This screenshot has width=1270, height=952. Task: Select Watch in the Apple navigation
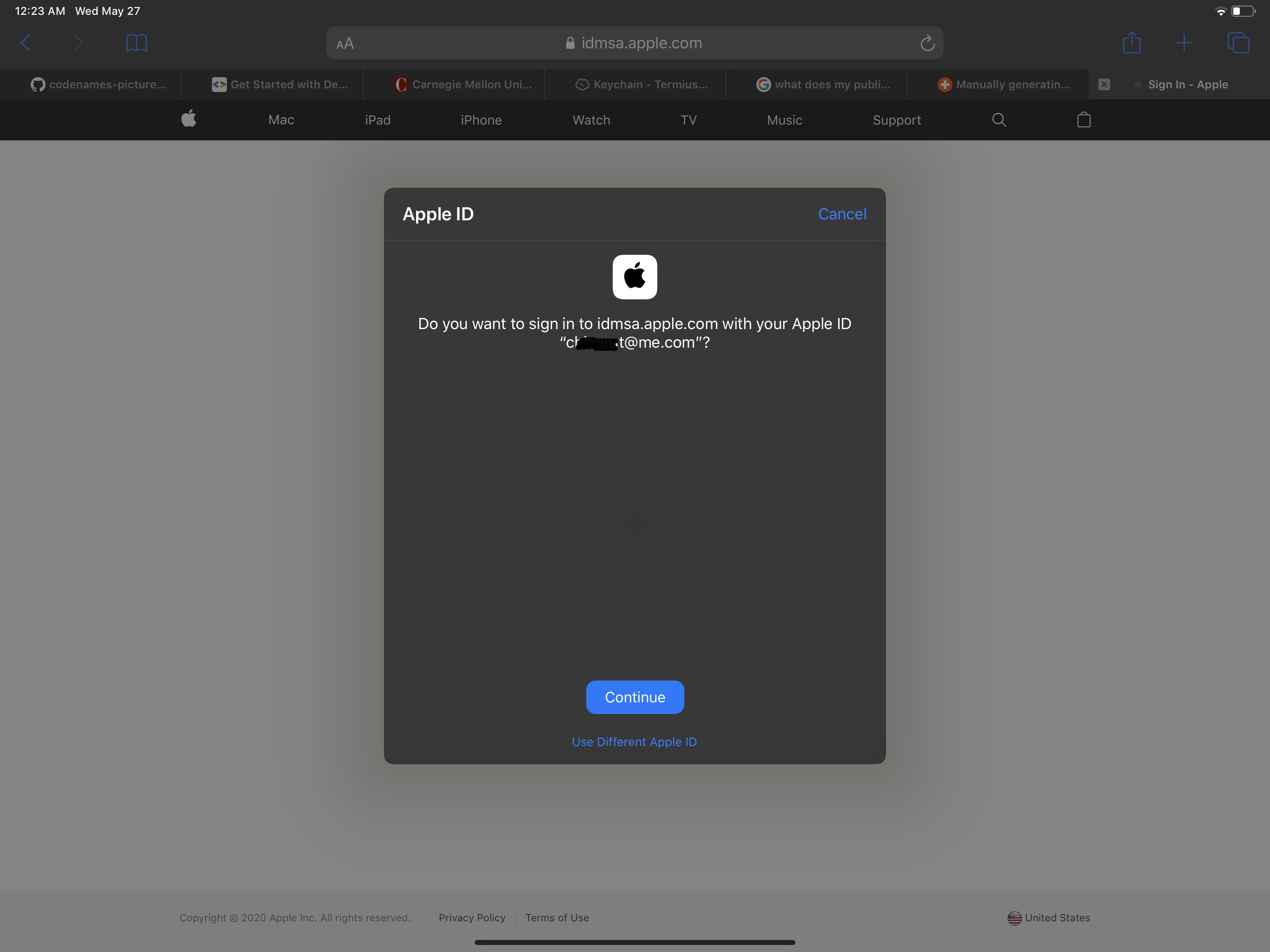click(591, 120)
